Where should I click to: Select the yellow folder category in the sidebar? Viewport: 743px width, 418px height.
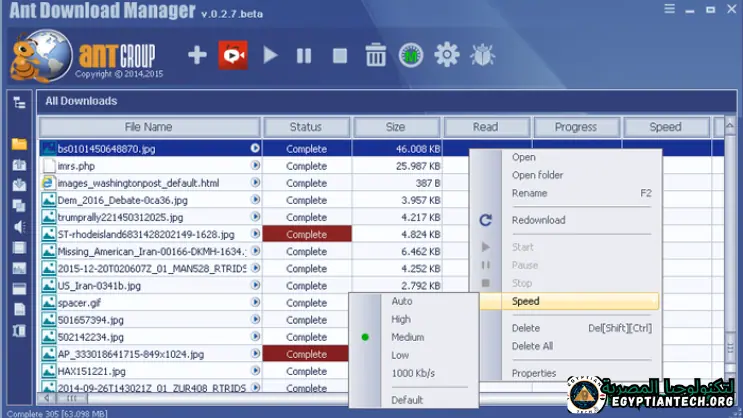19,144
